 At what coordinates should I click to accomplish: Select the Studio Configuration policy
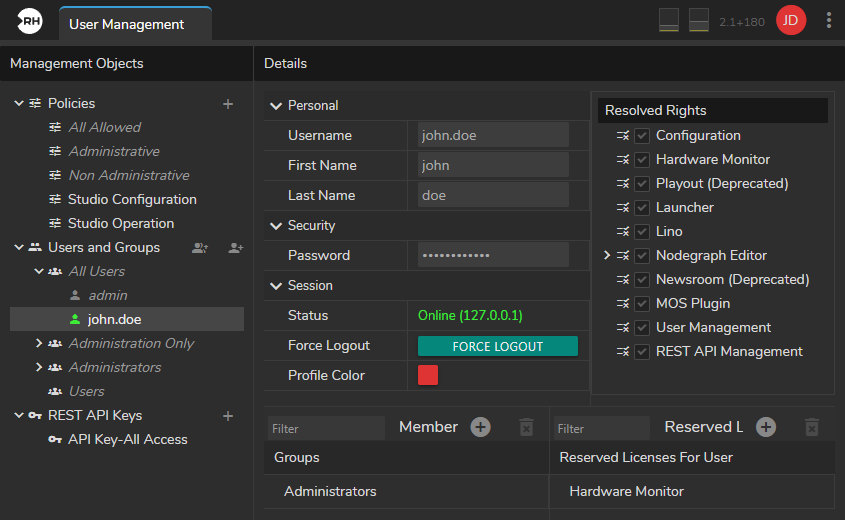(x=132, y=200)
